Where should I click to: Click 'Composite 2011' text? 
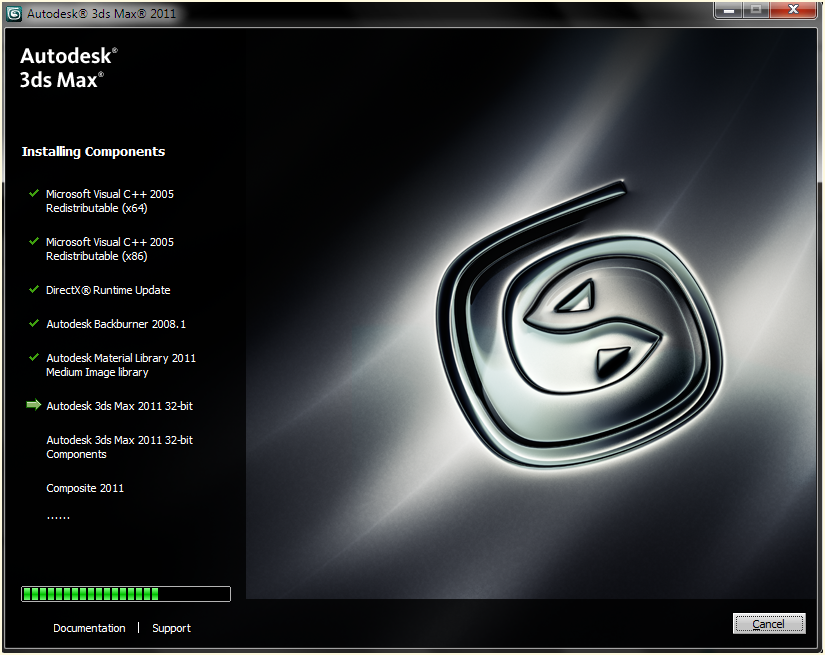click(85, 488)
